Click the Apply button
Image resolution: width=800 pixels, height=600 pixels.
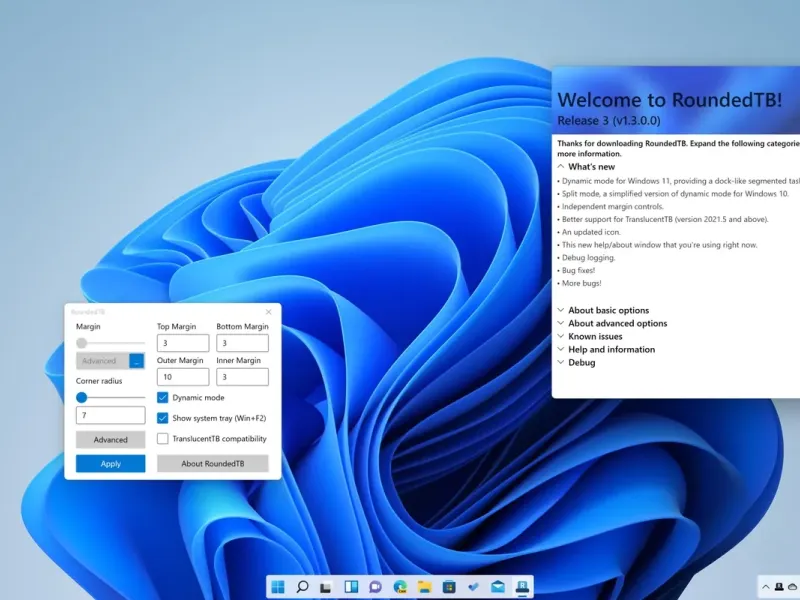pyautogui.click(x=111, y=463)
